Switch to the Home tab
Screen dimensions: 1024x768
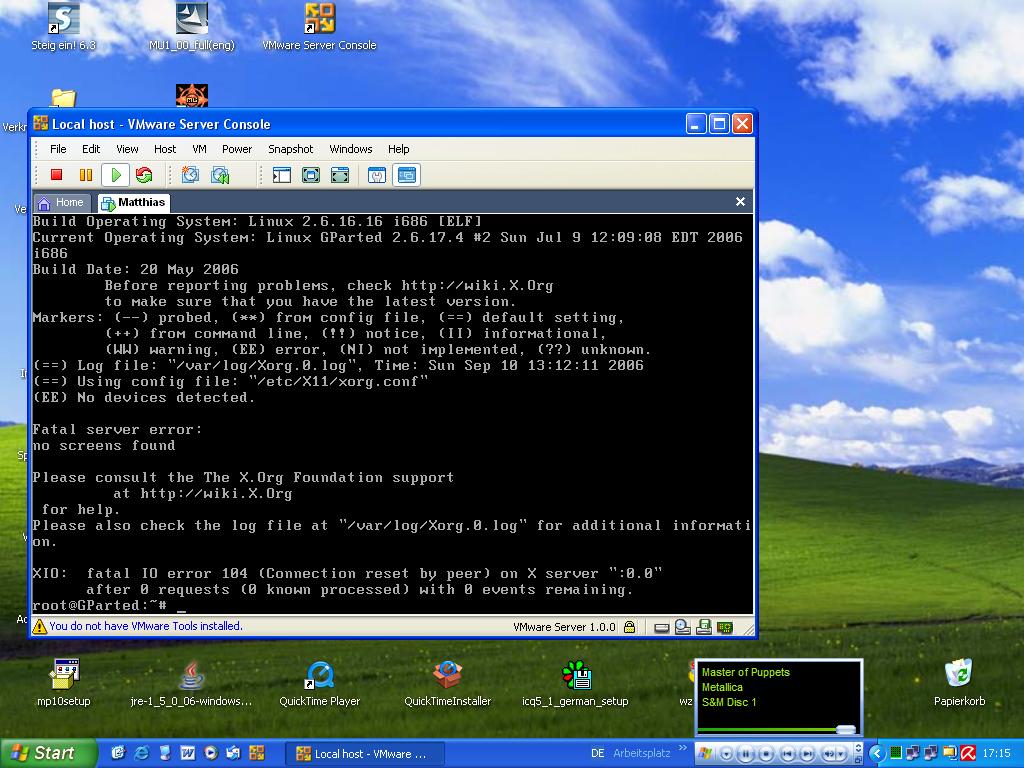61,202
